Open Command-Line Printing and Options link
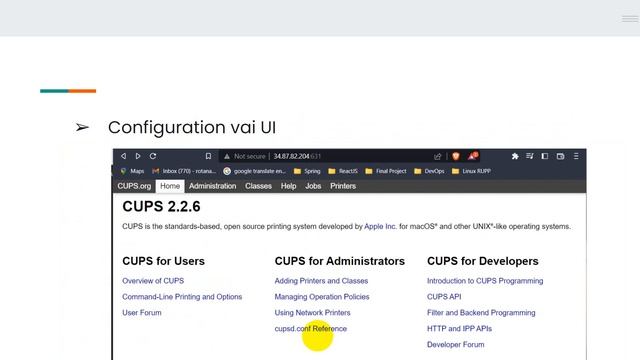Viewport: 640px width, 360px height. point(182,297)
